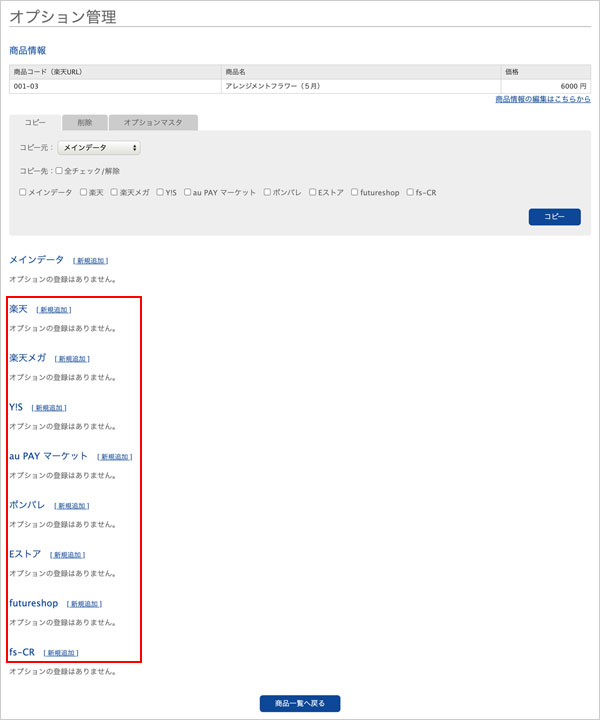Click 新規追加 beside Y!S

pos(49,408)
